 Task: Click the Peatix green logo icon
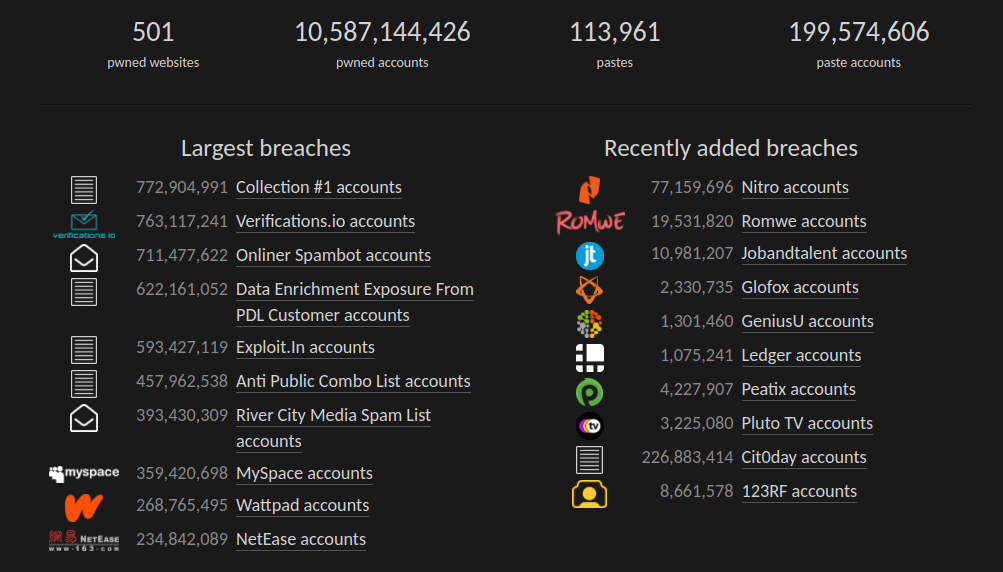tap(590, 391)
